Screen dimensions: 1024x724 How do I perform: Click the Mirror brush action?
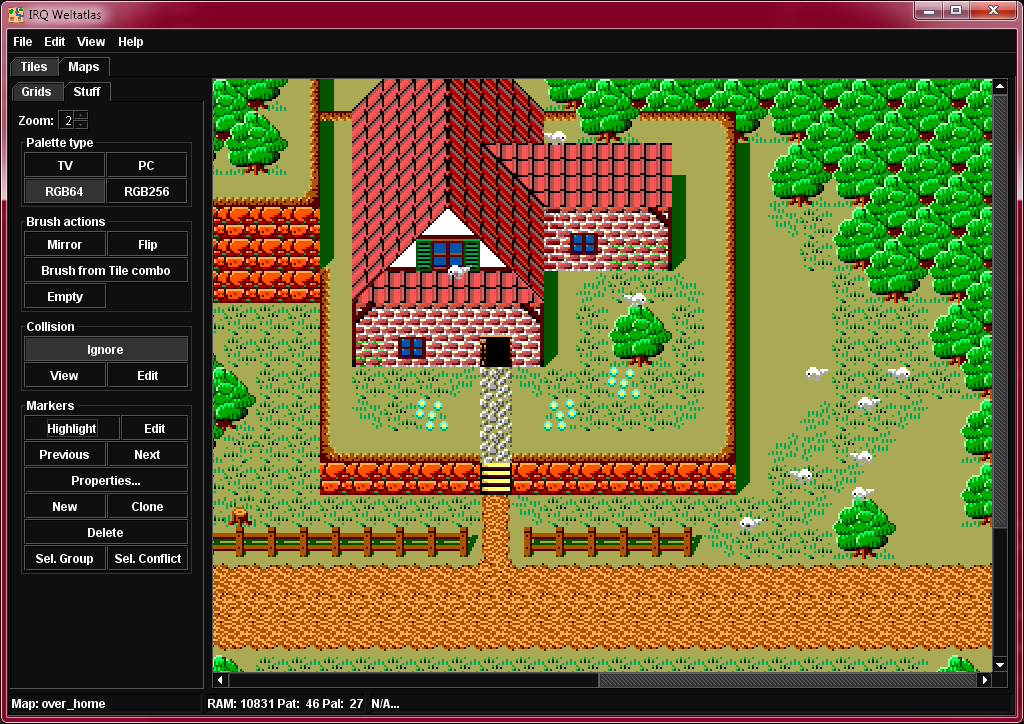(65, 244)
